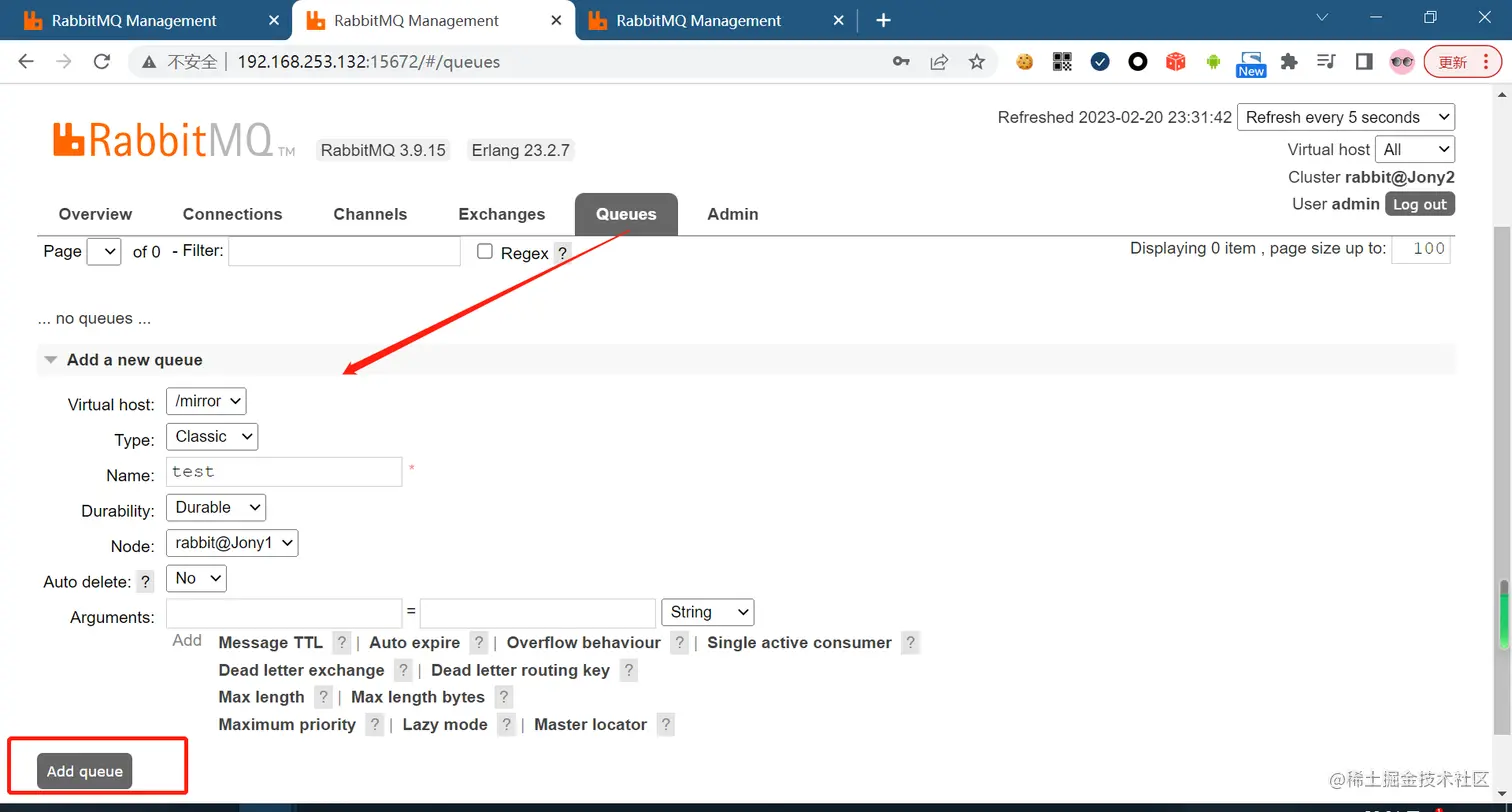Click the argument key input field
This screenshot has height=812, width=1512.
click(x=284, y=613)
